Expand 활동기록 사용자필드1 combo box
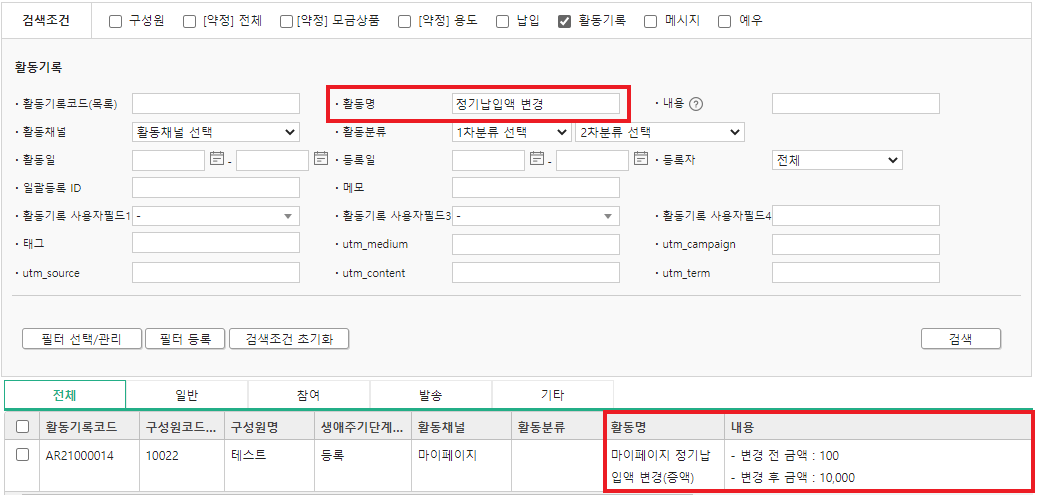 tap(216, 216)
